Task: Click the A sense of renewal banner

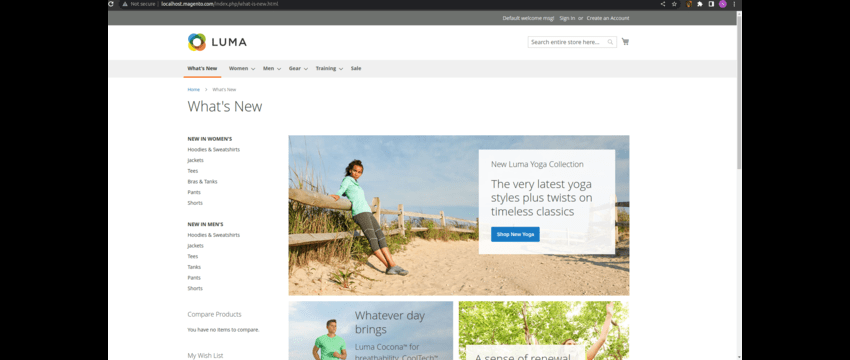Action: (x=544, y=331)
